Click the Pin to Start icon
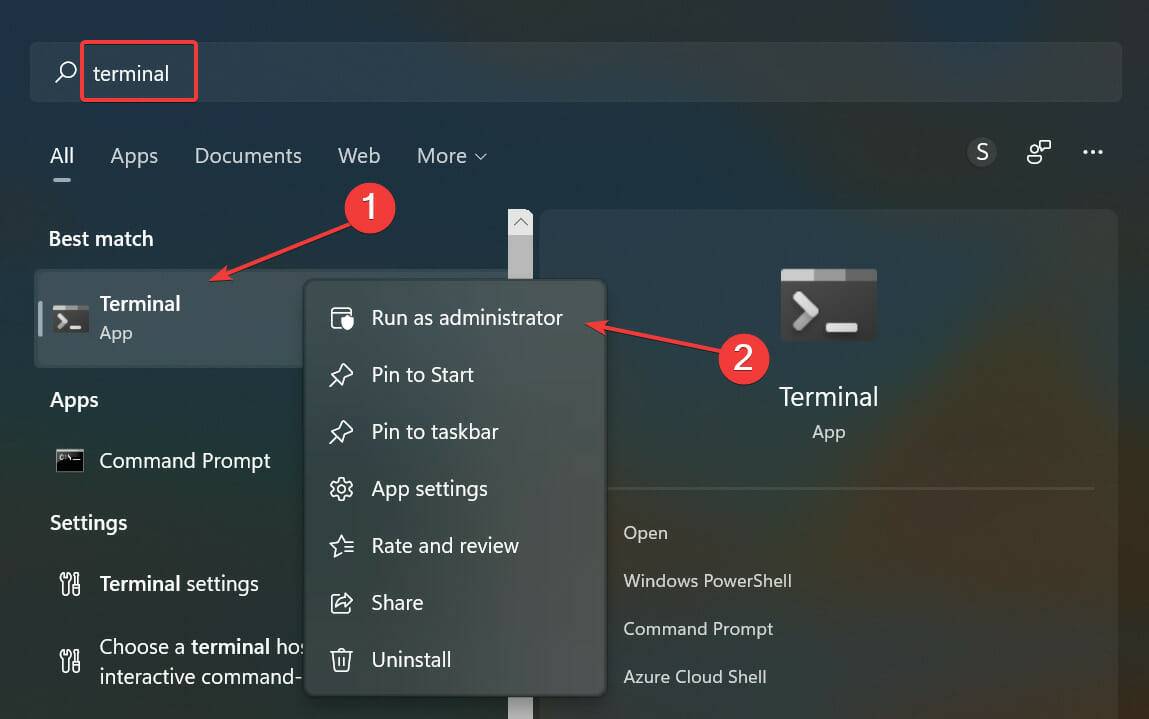The width and height of the screenshot is (1149, 719). pos(341,374)
